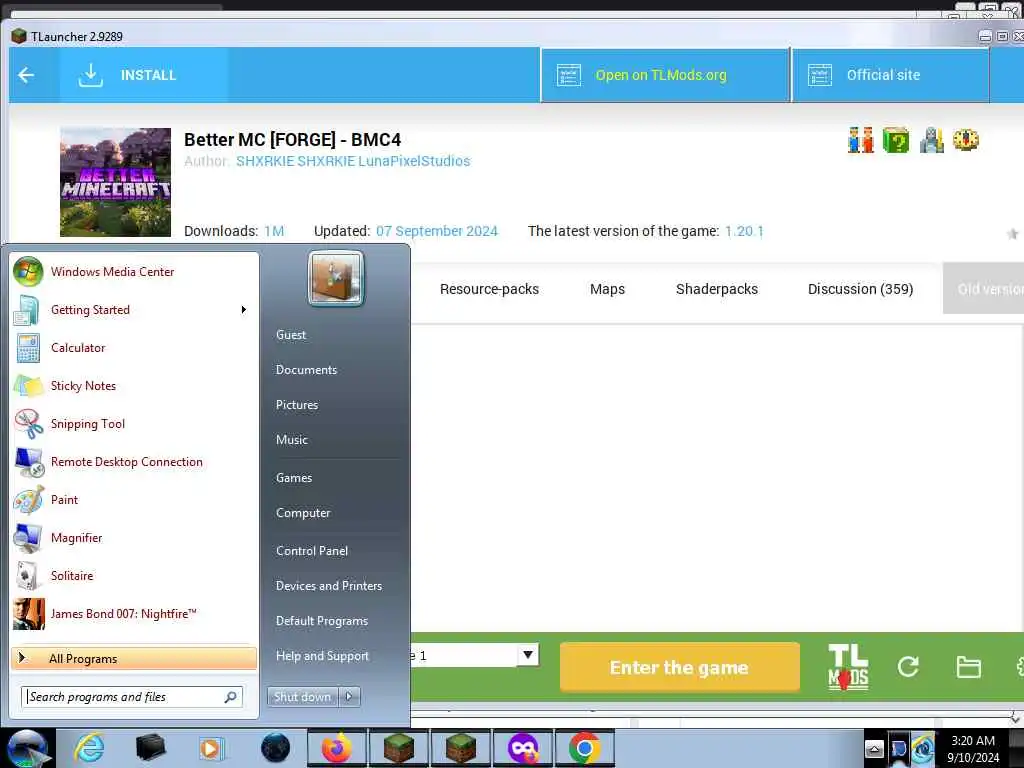Launch Paint from Start menu

click(x=135, y=500)
